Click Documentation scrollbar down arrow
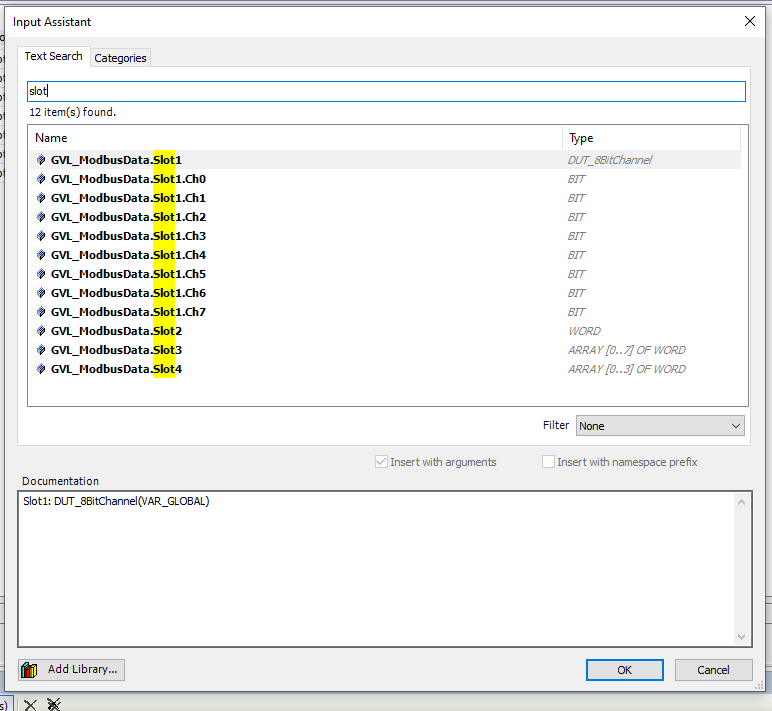The width and height of the screenshot is (772, 711). [x=741, y=637]
